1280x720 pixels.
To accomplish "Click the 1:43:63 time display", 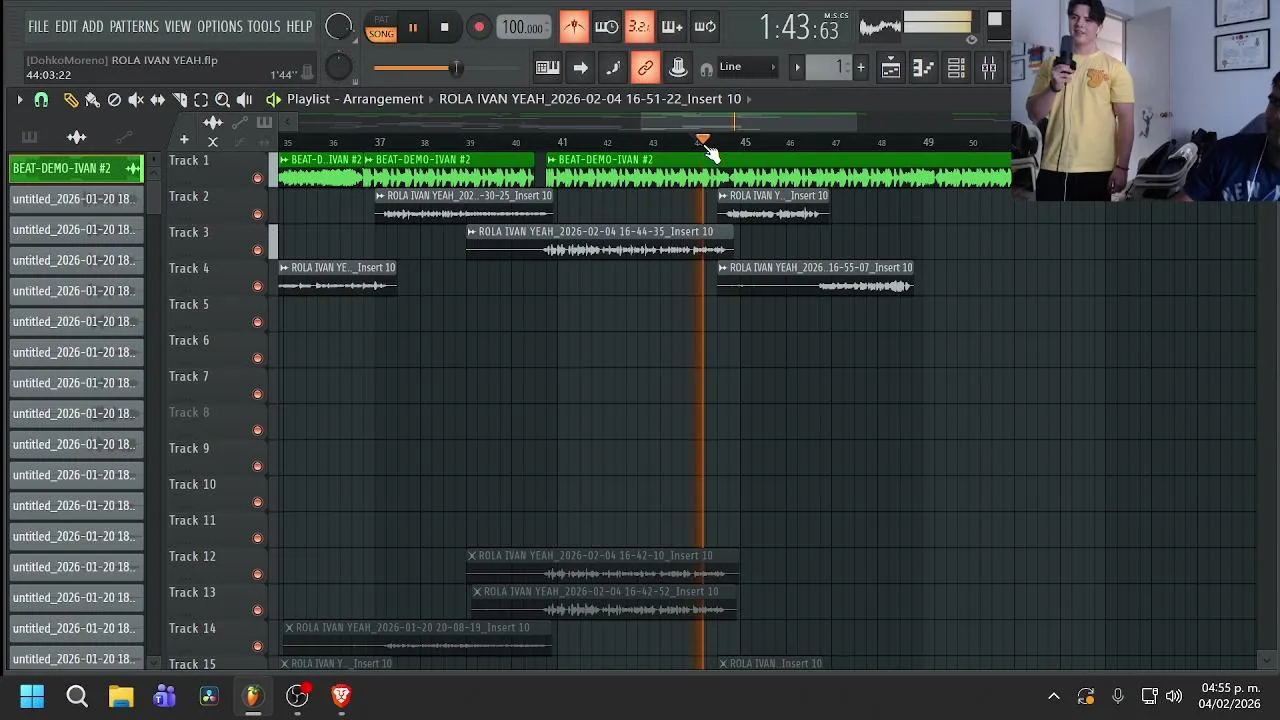I will point(798,28).
